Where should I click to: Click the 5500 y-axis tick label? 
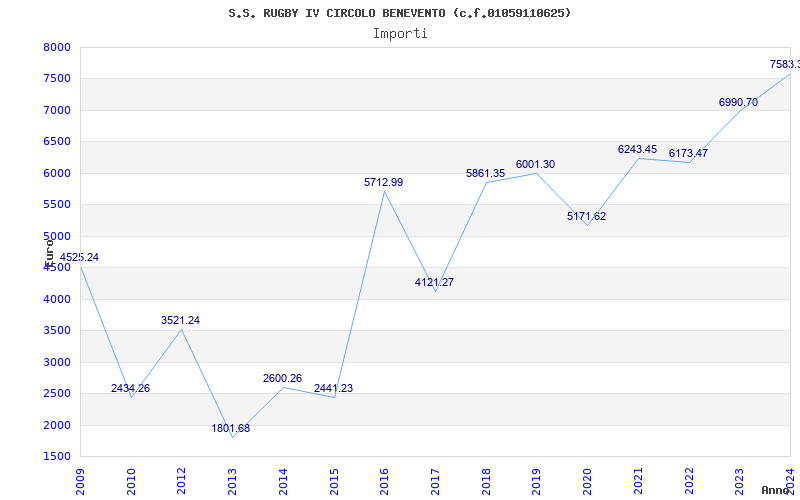[57, 205]
